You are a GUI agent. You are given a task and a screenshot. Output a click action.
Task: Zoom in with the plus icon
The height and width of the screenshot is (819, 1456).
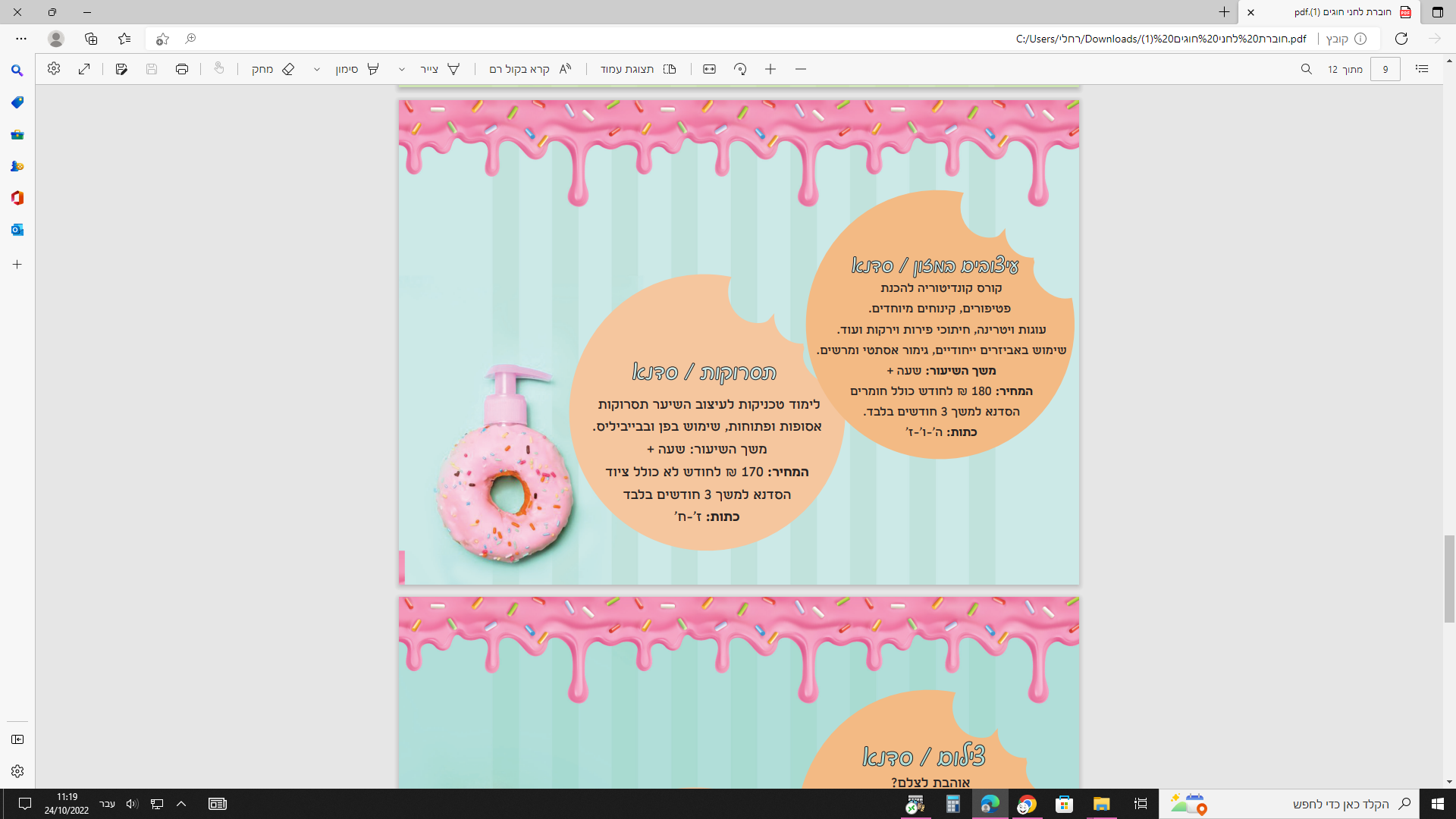(x=770, y=69)
